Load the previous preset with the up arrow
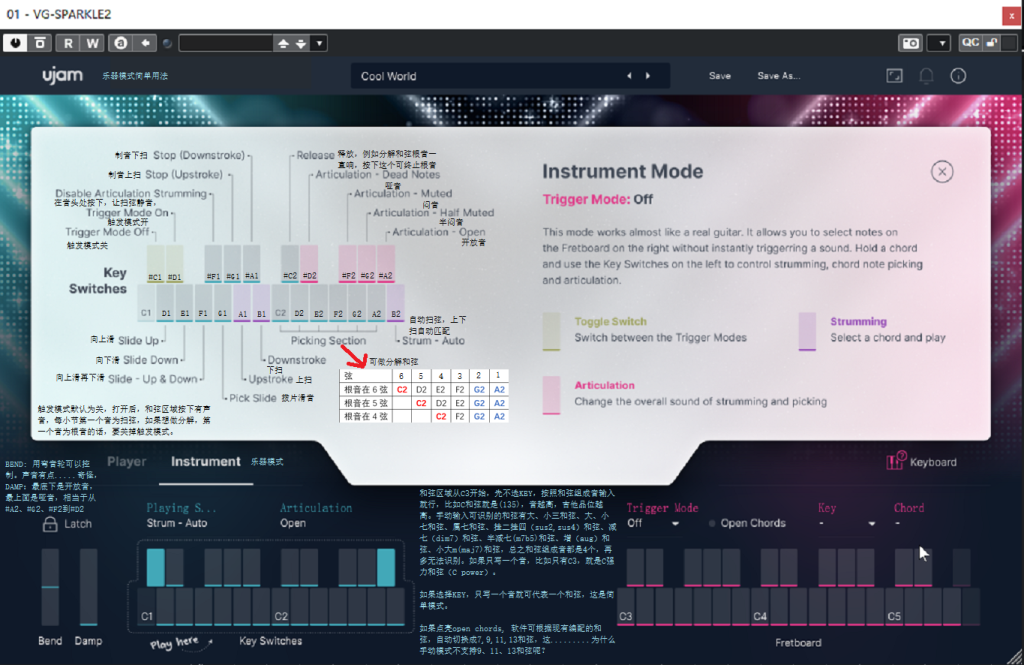The width and height of the screenshot is (1024, 665). click(283, 44)
